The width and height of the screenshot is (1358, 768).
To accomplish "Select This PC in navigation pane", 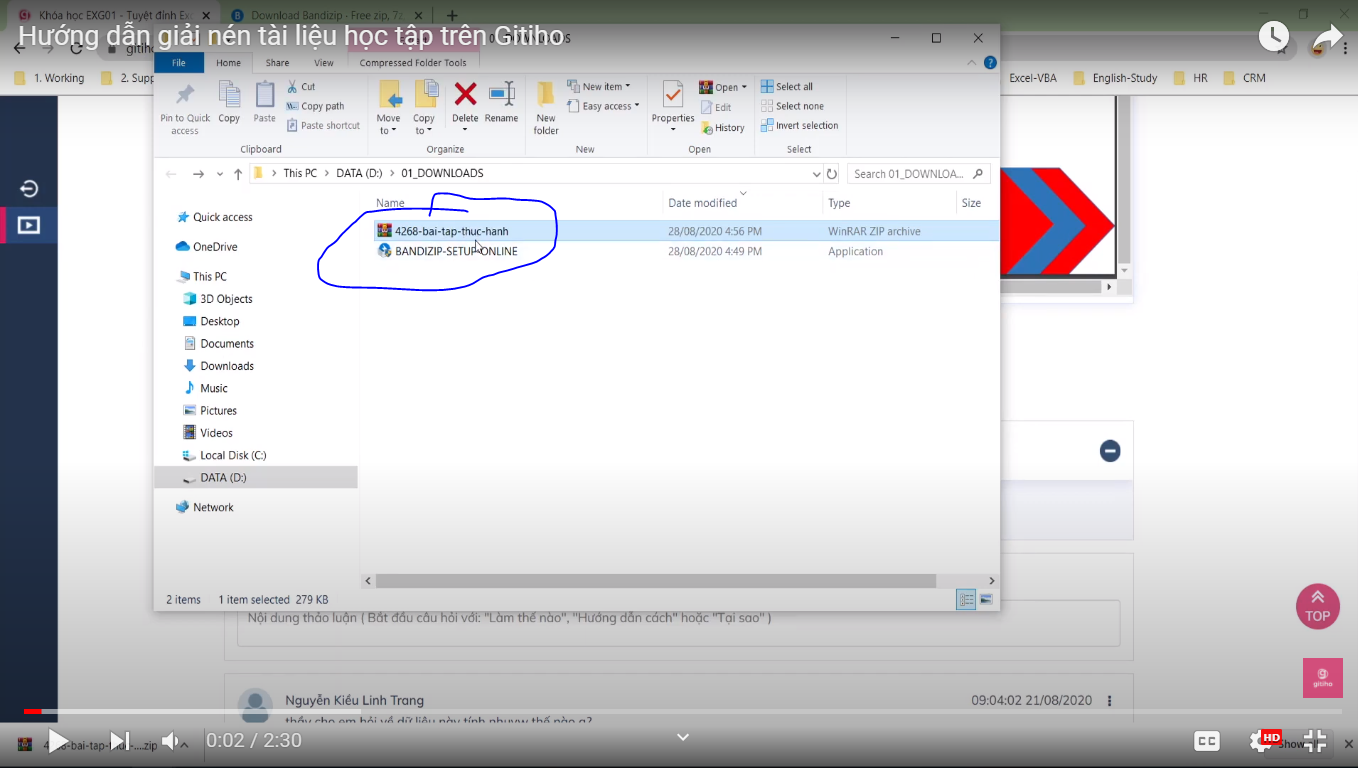I will click(x=202, y=277).
